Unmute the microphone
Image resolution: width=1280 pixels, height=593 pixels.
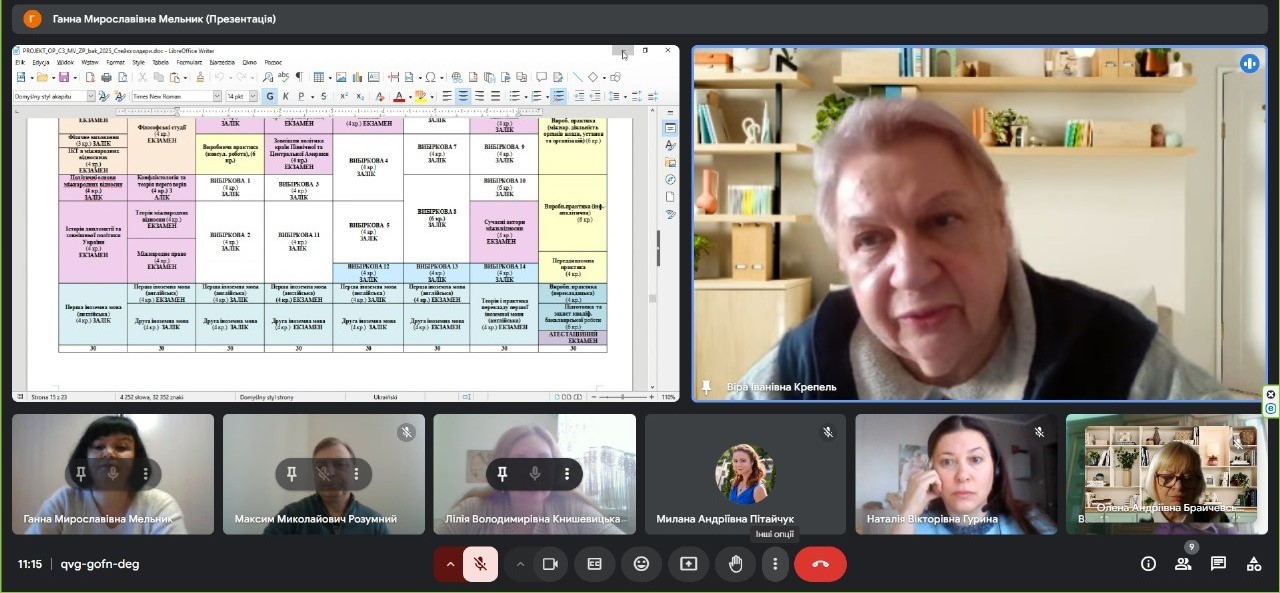pyautogui.click(x=480, y=564)
